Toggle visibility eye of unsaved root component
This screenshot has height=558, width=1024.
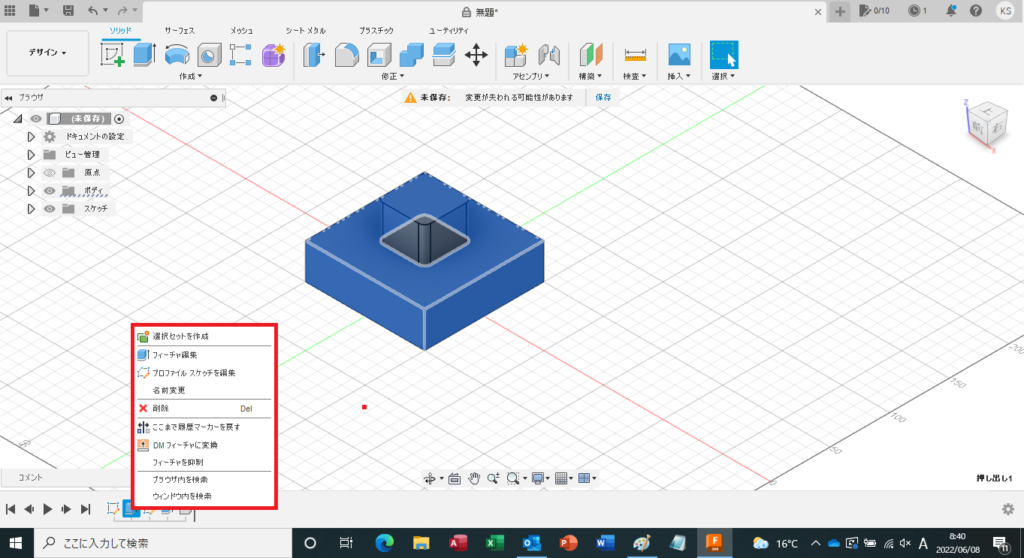[36, 119]
